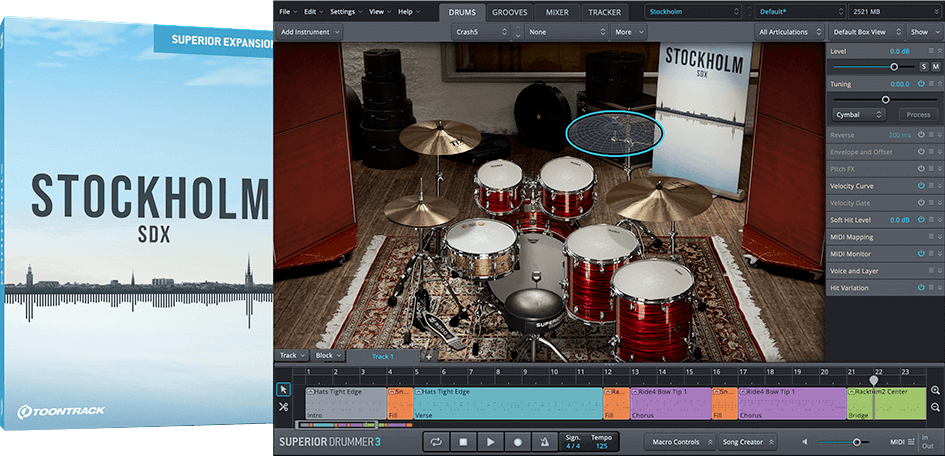Add a new track with plus icon
This screenshot has height=456, width=945.
[x=429, y=356]
